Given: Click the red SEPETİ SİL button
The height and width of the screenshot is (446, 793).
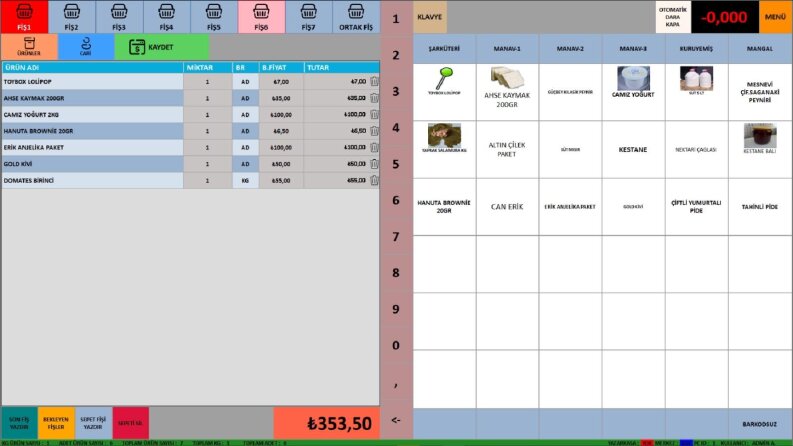Looking at the screenshot, I should coord(130,423).
